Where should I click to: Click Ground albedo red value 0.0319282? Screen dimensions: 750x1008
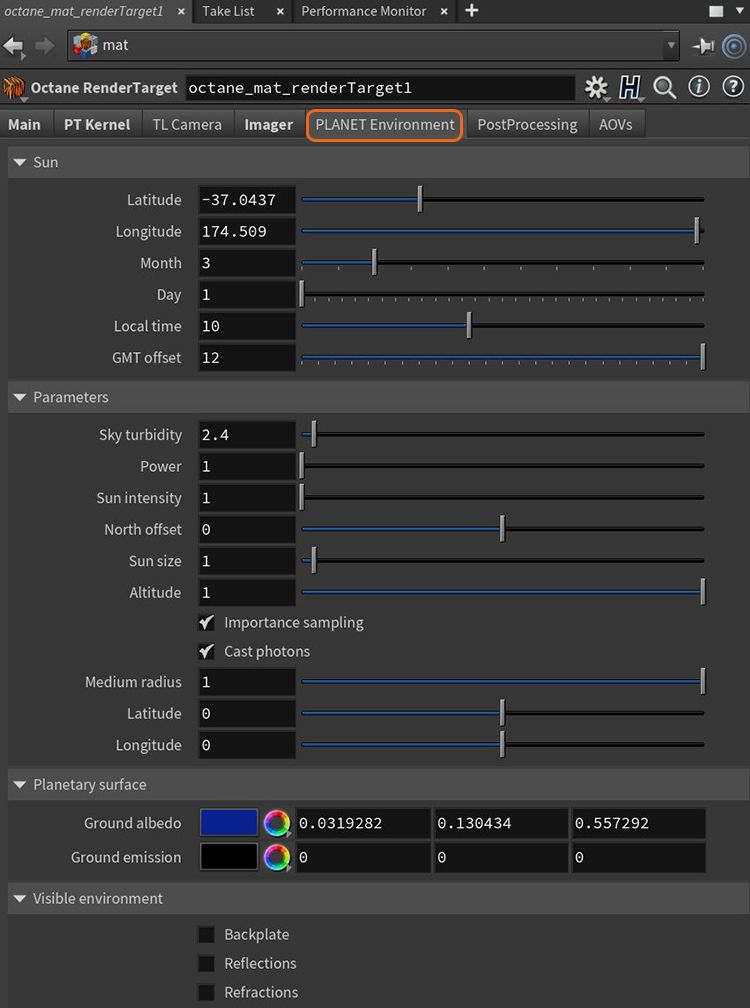click(362, 824)
